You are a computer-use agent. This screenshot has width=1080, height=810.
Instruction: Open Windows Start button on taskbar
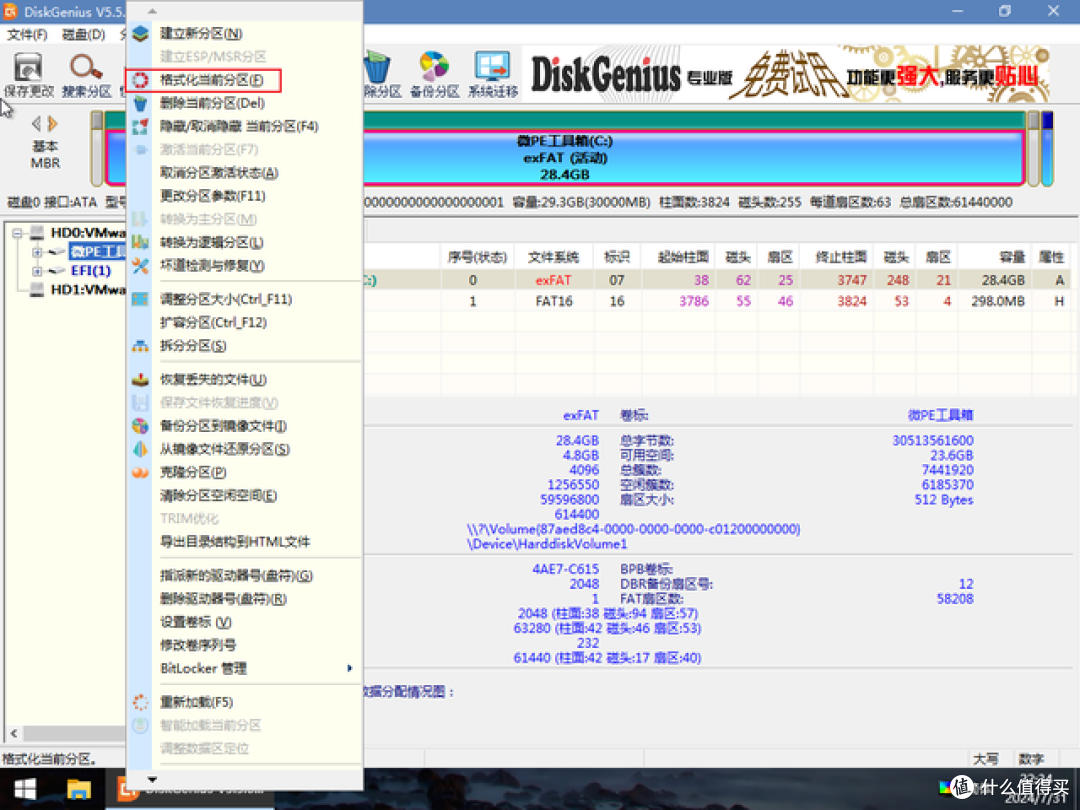point(24,789)
